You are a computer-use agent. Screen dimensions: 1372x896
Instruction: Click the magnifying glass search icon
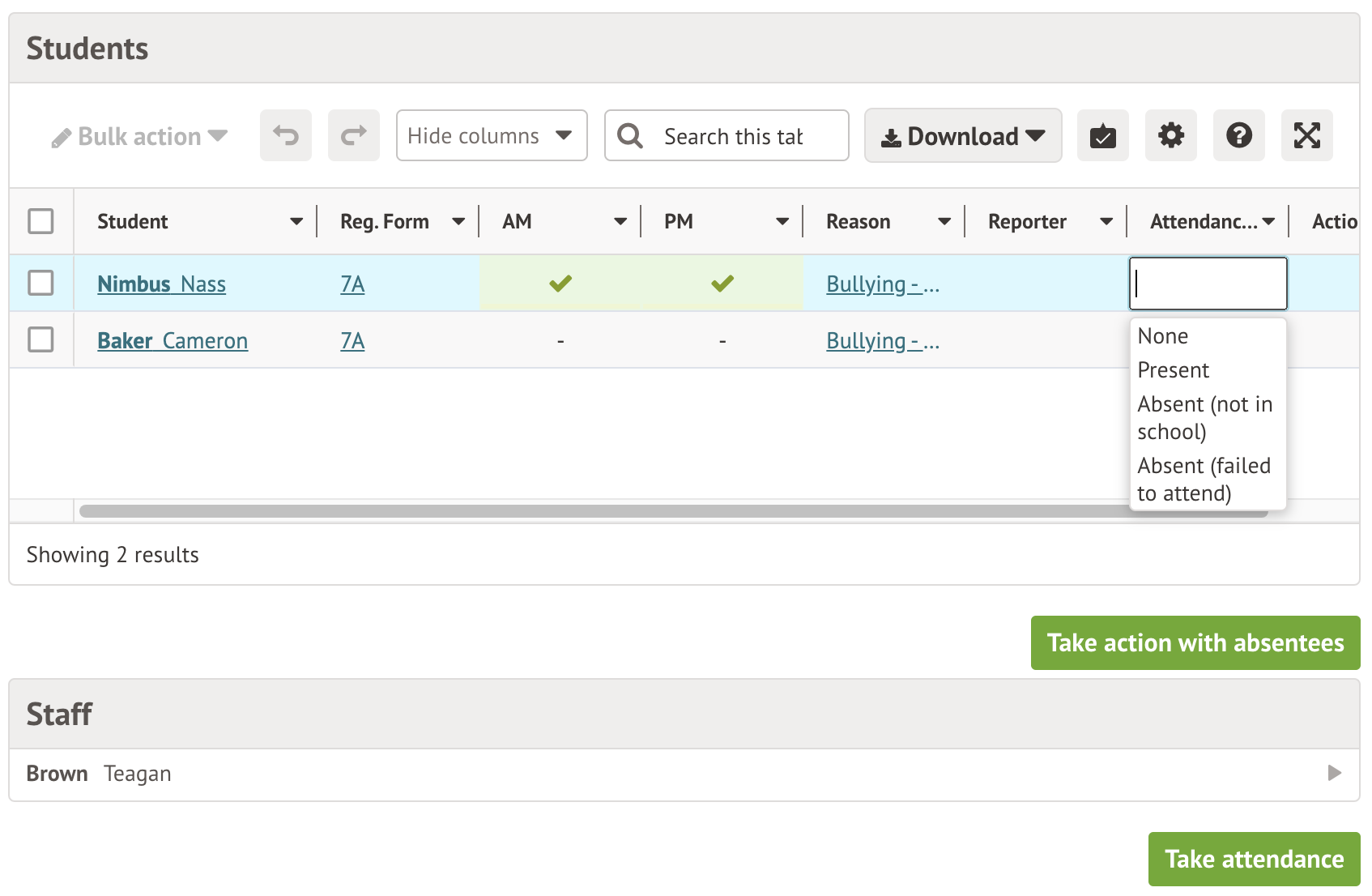(630, 136)
